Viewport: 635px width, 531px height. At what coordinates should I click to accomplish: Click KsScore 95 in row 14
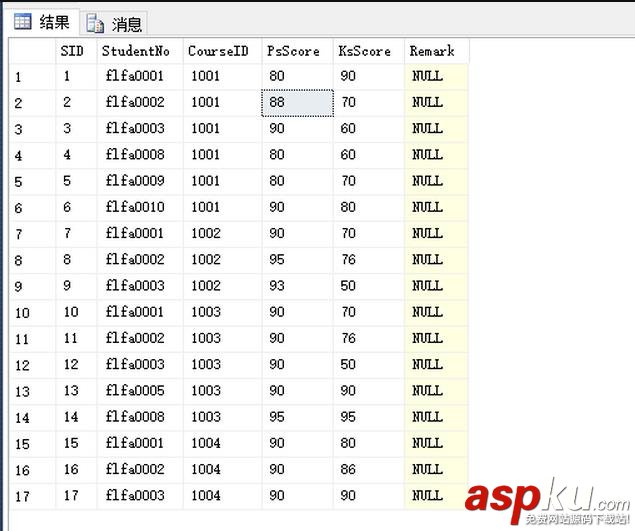pyautogui.click(x=369, y=417)
